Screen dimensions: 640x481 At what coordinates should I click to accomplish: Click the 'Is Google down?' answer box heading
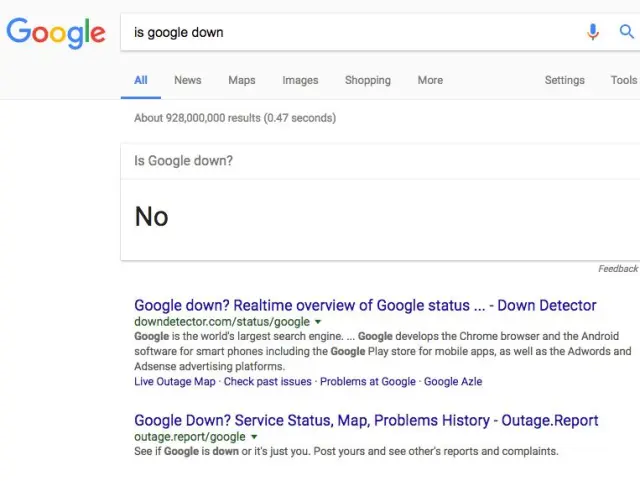[183, 161]
